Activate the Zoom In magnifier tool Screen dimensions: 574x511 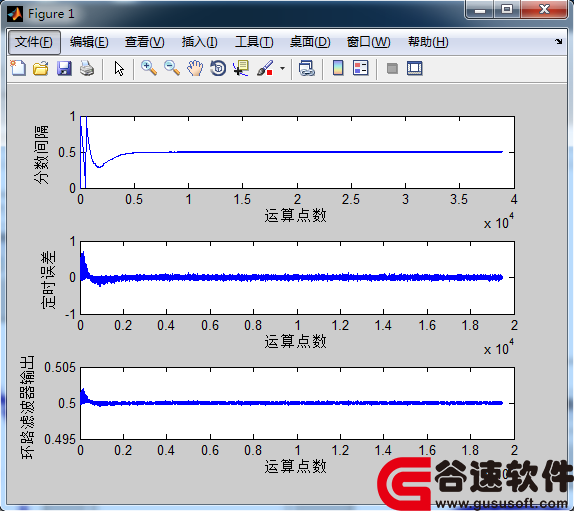149,68
